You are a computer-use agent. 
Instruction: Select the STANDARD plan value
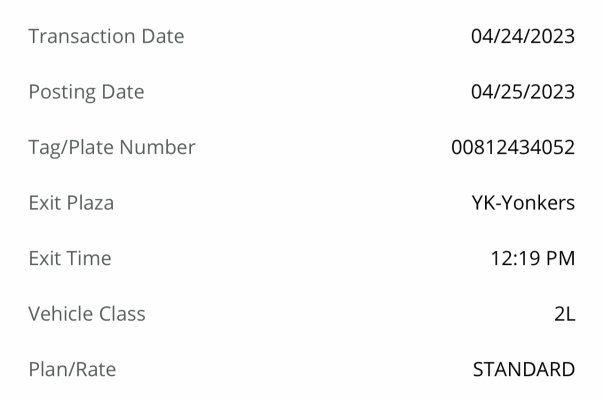[524, 369]
